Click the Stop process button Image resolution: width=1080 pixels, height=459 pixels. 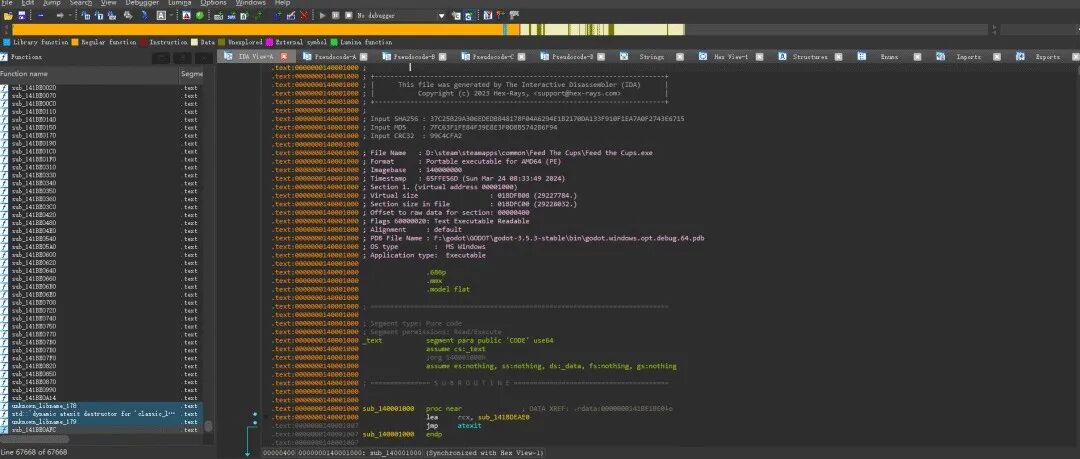tap(348, 15)
